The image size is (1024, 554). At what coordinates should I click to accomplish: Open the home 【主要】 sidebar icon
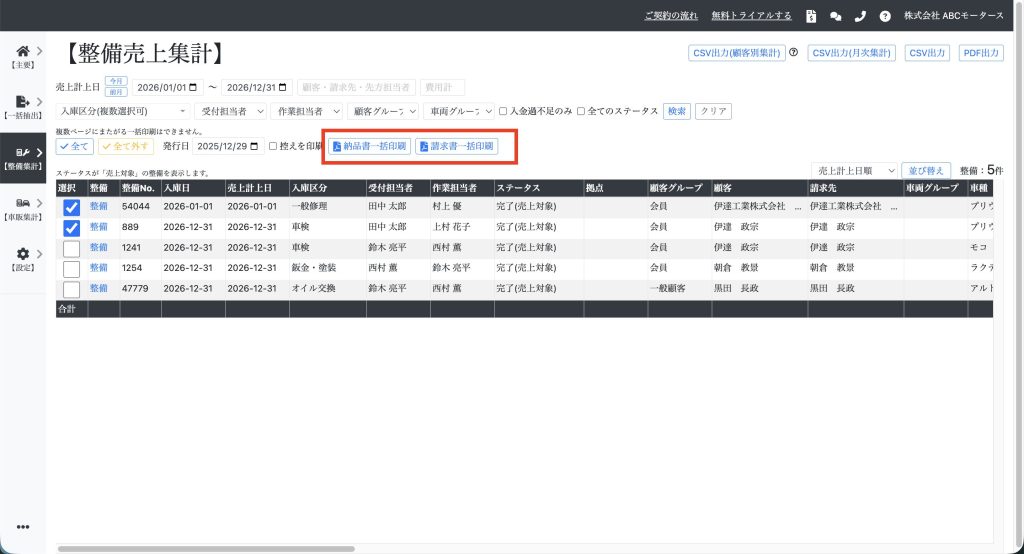(22, 52)
